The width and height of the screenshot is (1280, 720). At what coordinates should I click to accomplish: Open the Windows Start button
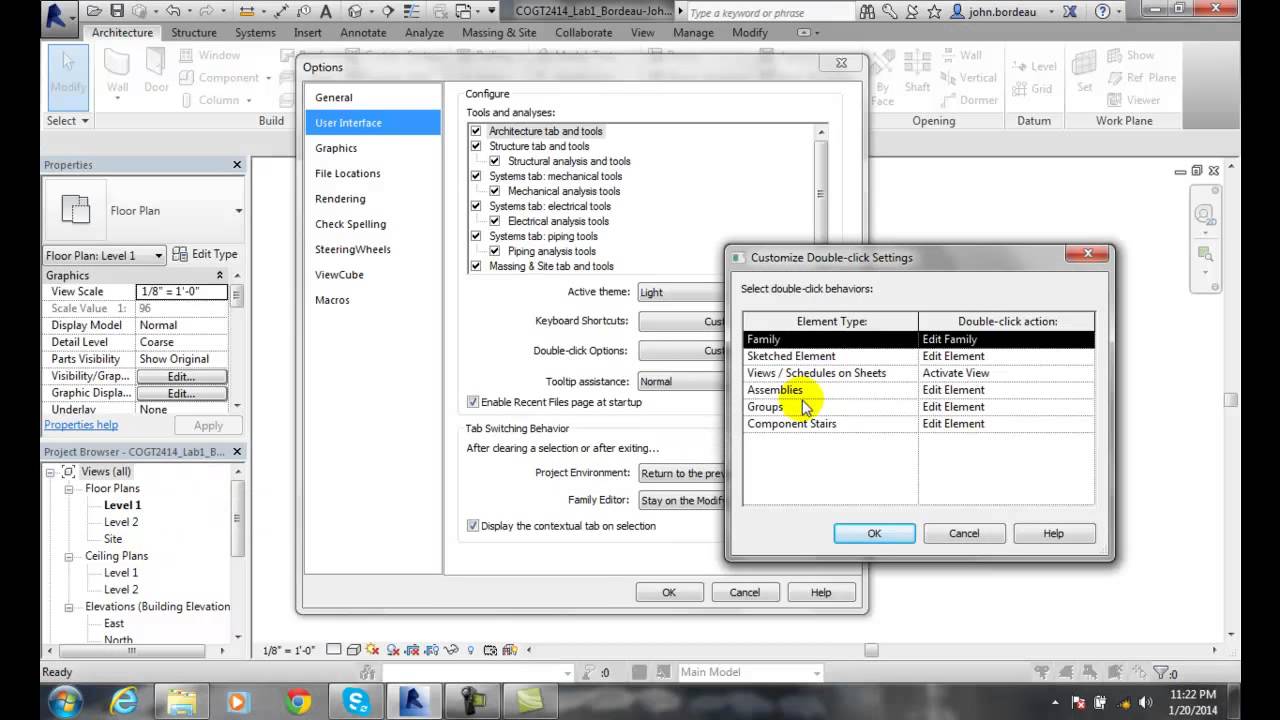tap(65, 701)
